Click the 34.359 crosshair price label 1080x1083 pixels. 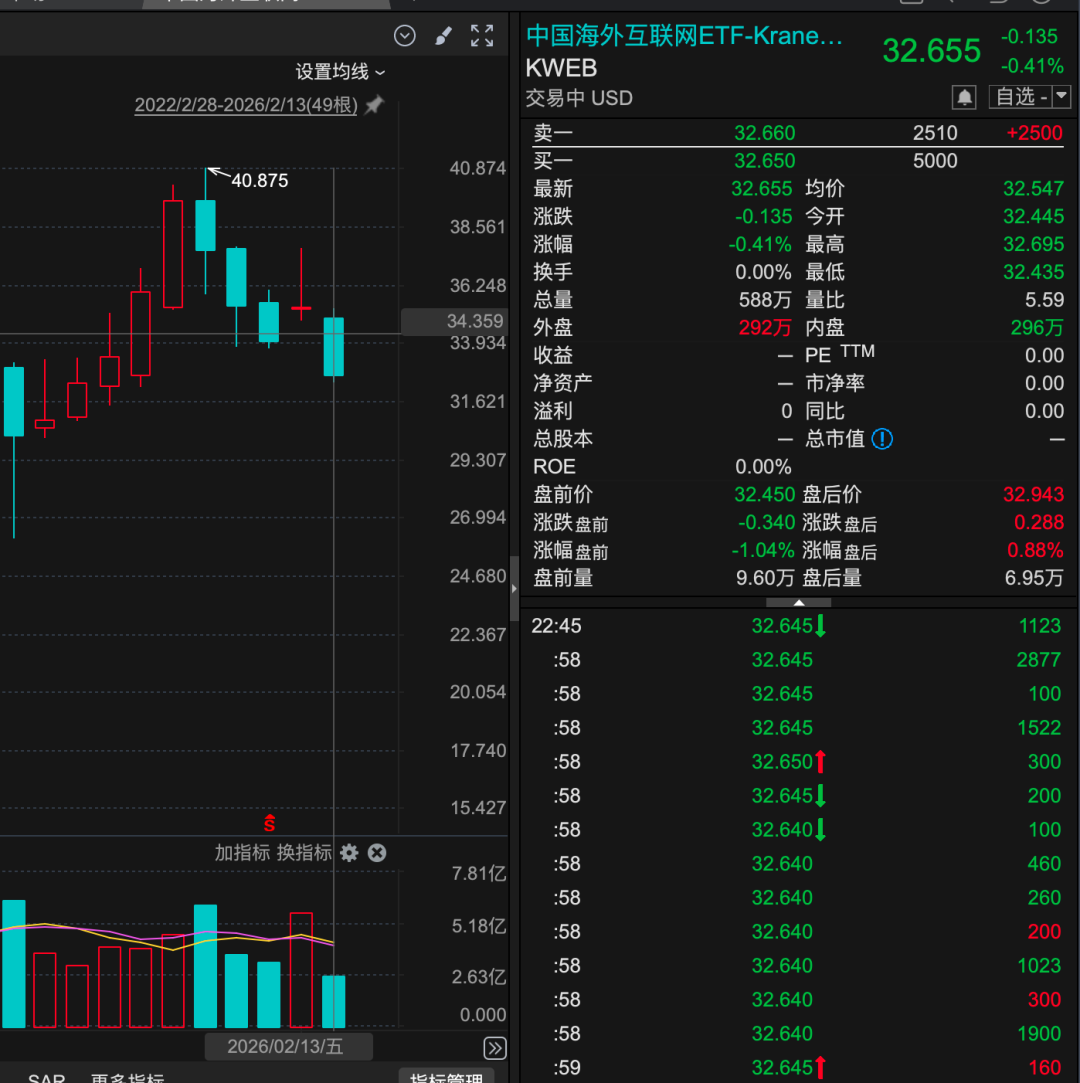[454, 321]
